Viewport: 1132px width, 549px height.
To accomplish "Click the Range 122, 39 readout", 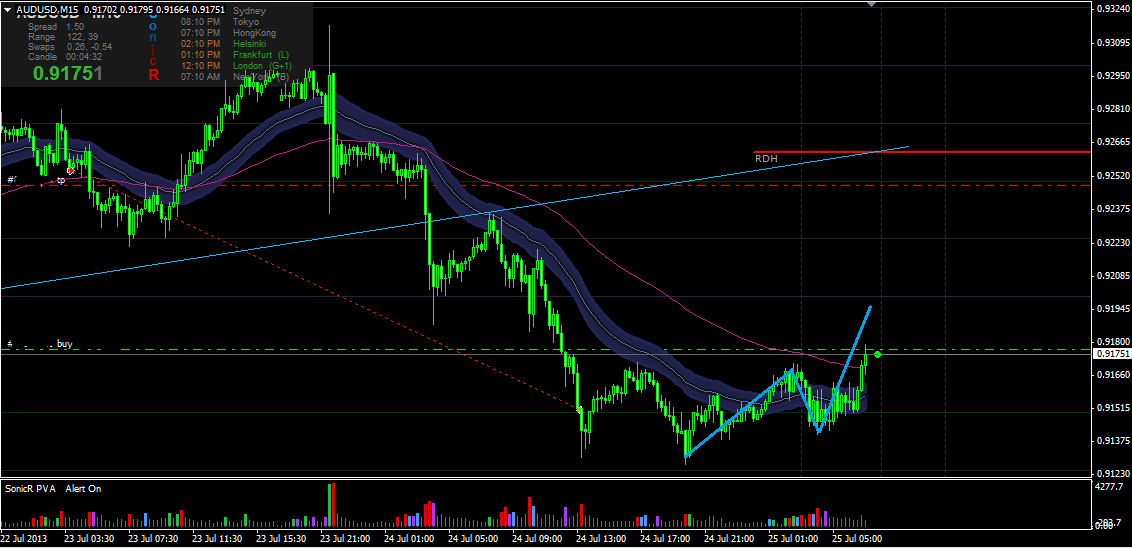I will [x=63, y=37].
